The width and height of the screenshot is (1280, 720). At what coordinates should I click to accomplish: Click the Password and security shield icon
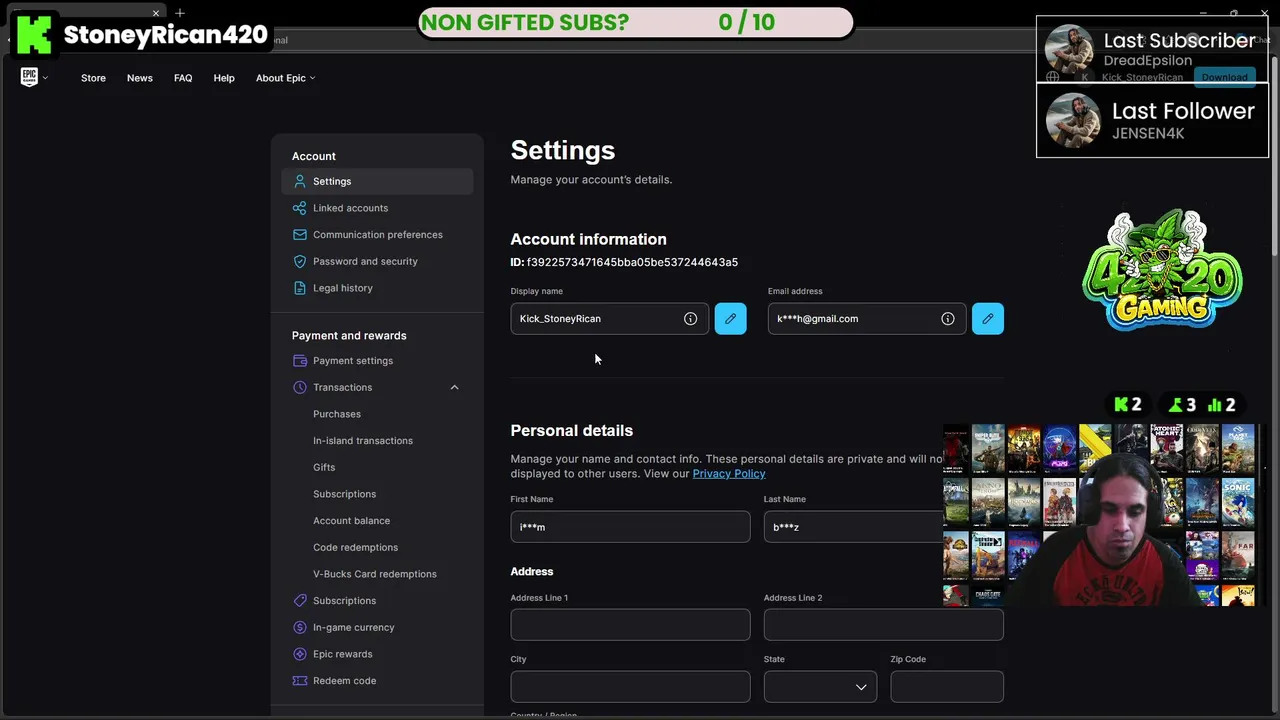click(299, 261)
